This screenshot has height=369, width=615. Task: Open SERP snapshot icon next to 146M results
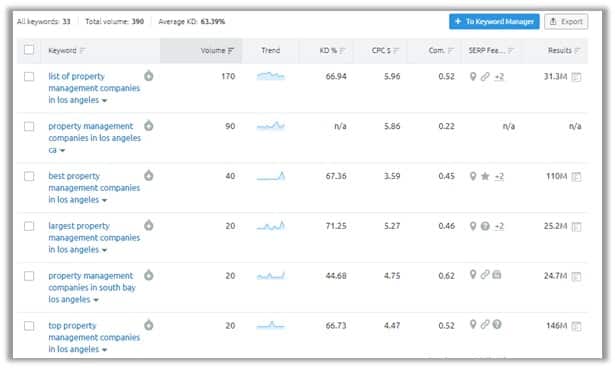click(x=576, y=326)
